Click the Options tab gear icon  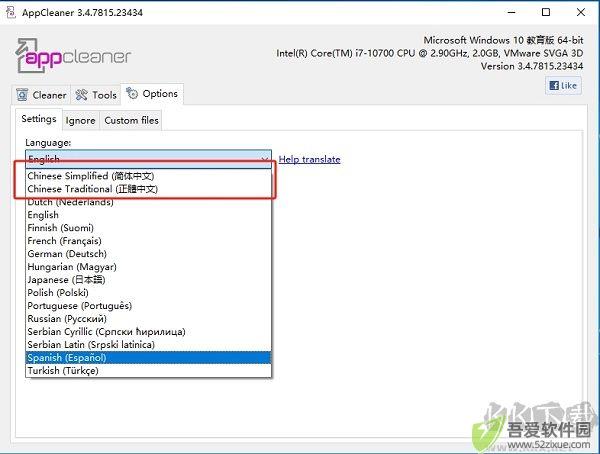point(132,93)
